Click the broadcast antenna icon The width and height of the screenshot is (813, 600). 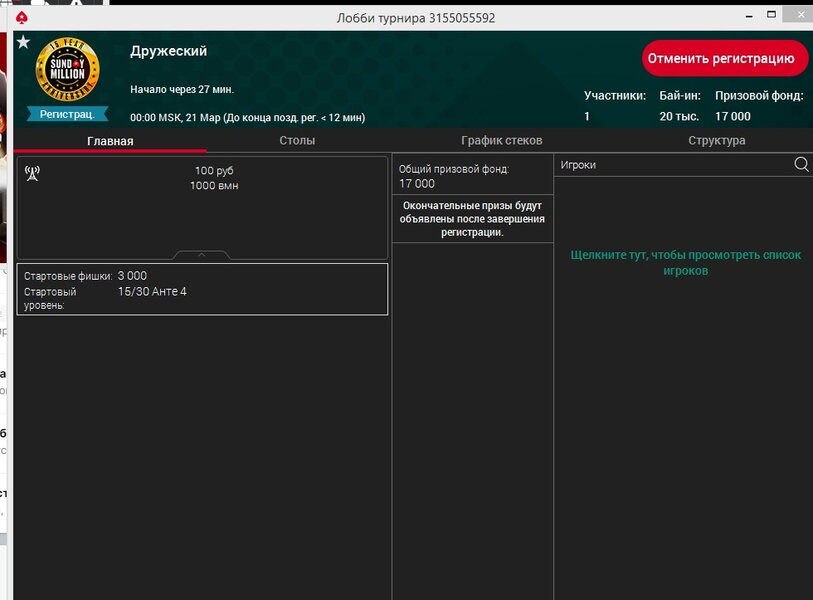[32, 173]
